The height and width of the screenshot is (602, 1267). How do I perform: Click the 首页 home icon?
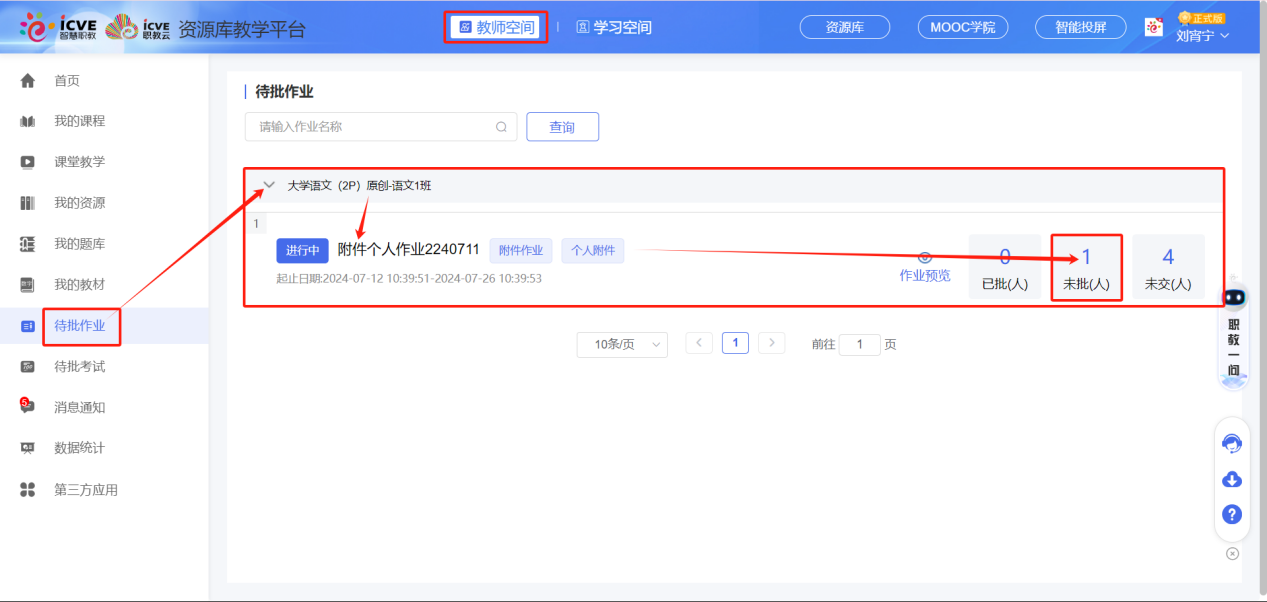(28, 80)
